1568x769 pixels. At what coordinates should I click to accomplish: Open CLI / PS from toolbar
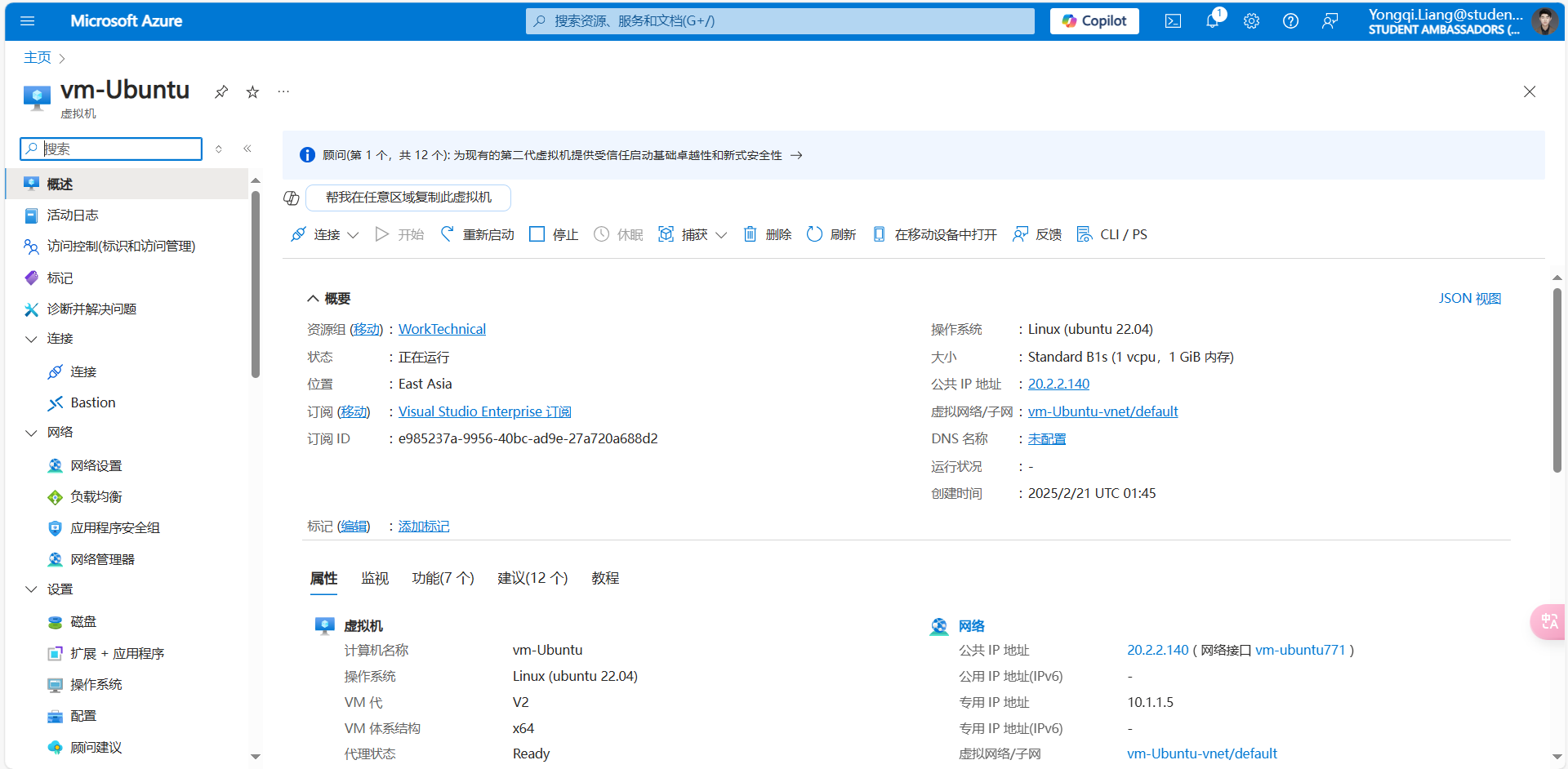(1112, 234)
